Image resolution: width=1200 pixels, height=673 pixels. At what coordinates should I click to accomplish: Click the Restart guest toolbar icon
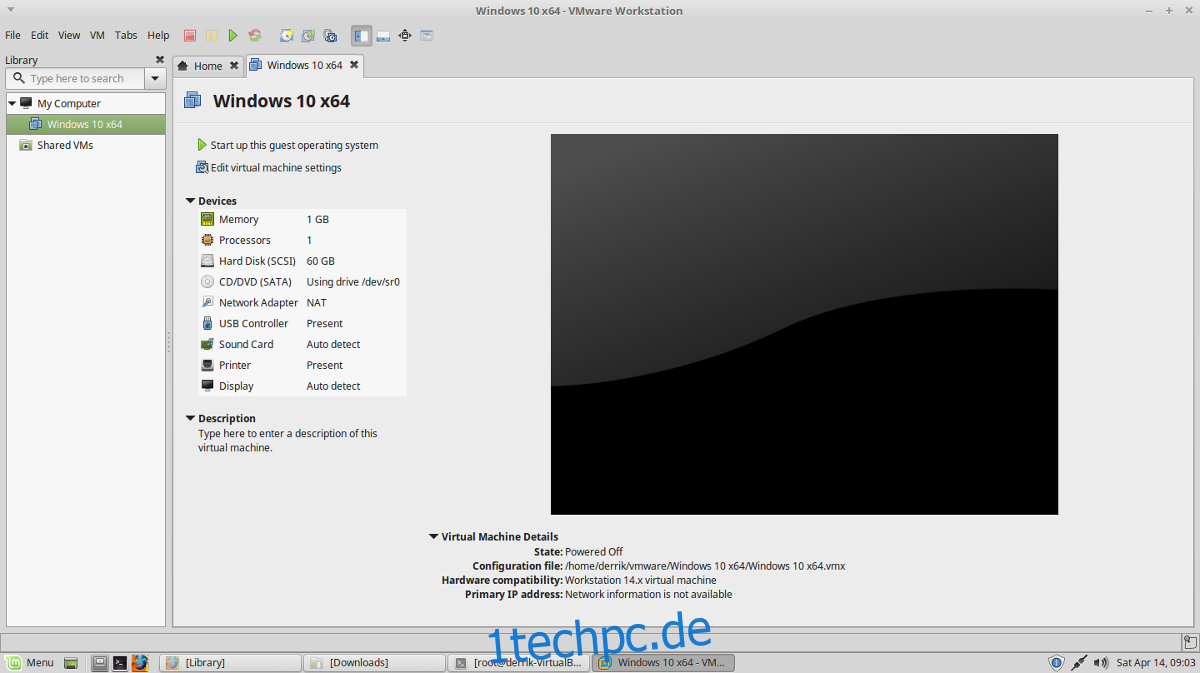pyautogui.click(x=255, y=35)
